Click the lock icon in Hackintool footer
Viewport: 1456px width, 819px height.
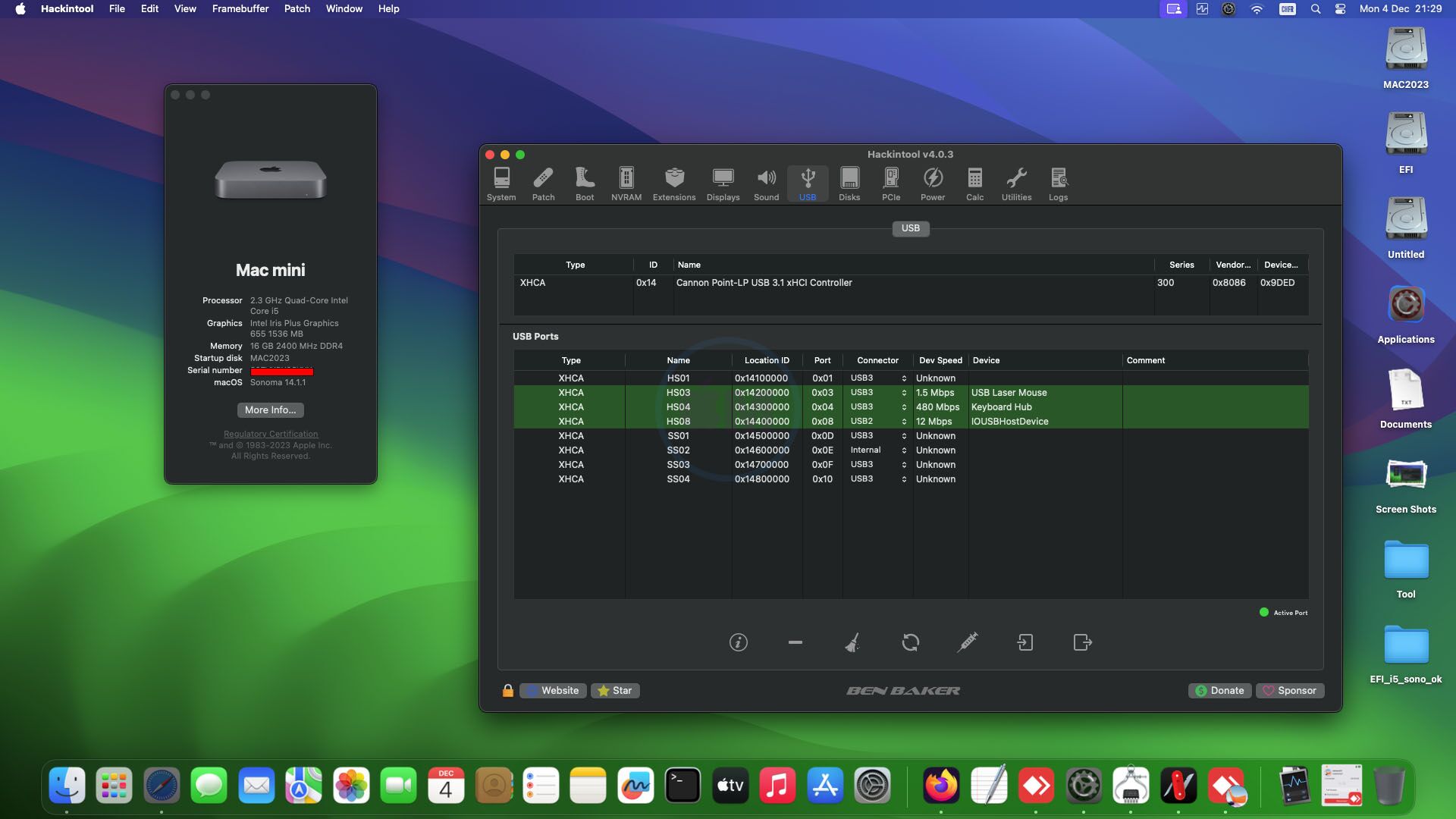point(508,690)
